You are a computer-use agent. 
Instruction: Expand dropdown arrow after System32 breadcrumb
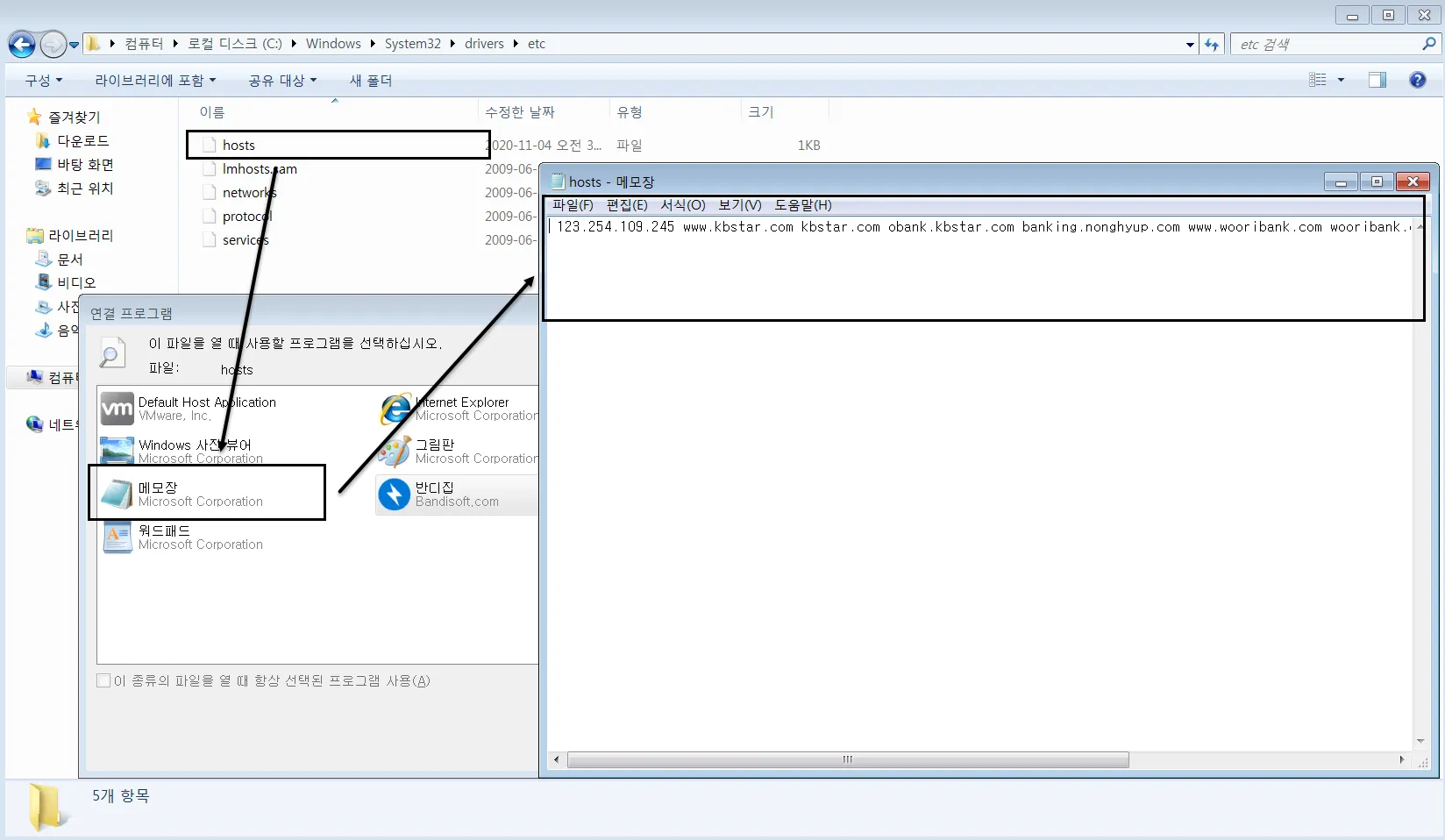click(x=452, y=44)
